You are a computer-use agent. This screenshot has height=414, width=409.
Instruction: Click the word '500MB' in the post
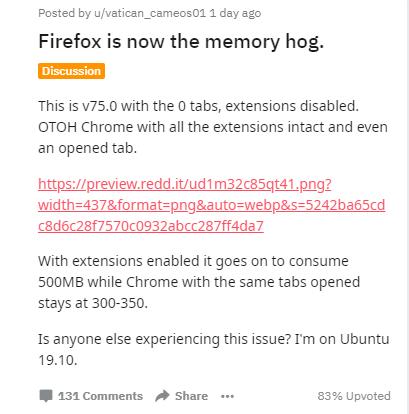[61, 282]
